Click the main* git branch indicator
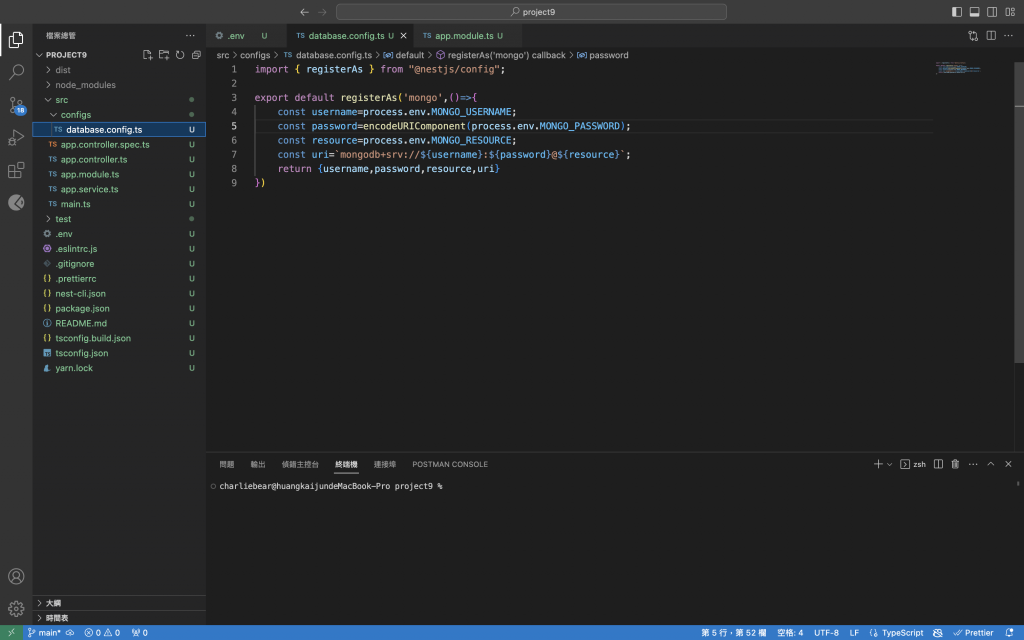 [x=44, y=633]
